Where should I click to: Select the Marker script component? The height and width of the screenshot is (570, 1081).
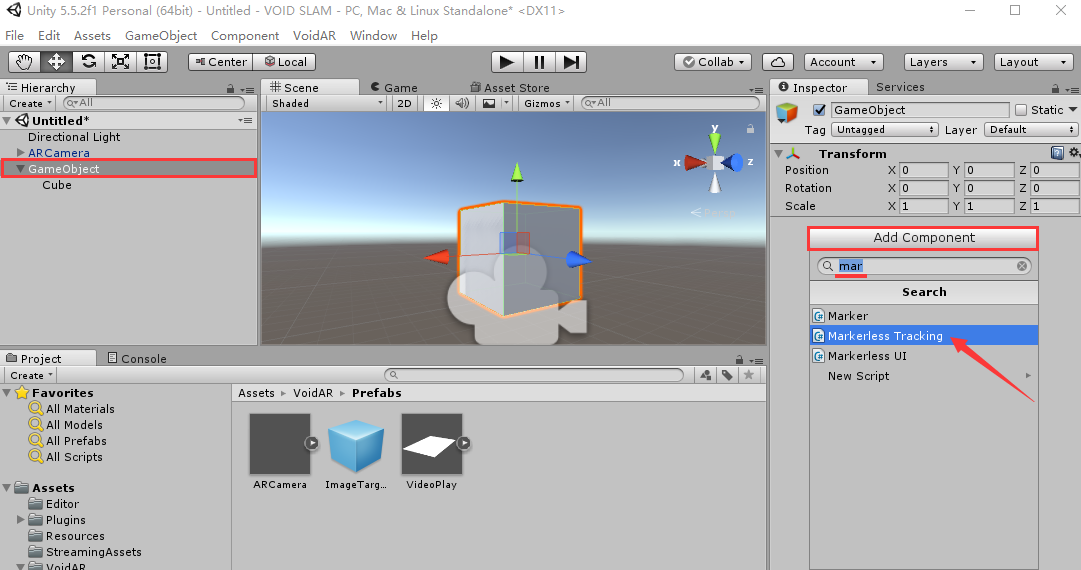click(924, 316)
